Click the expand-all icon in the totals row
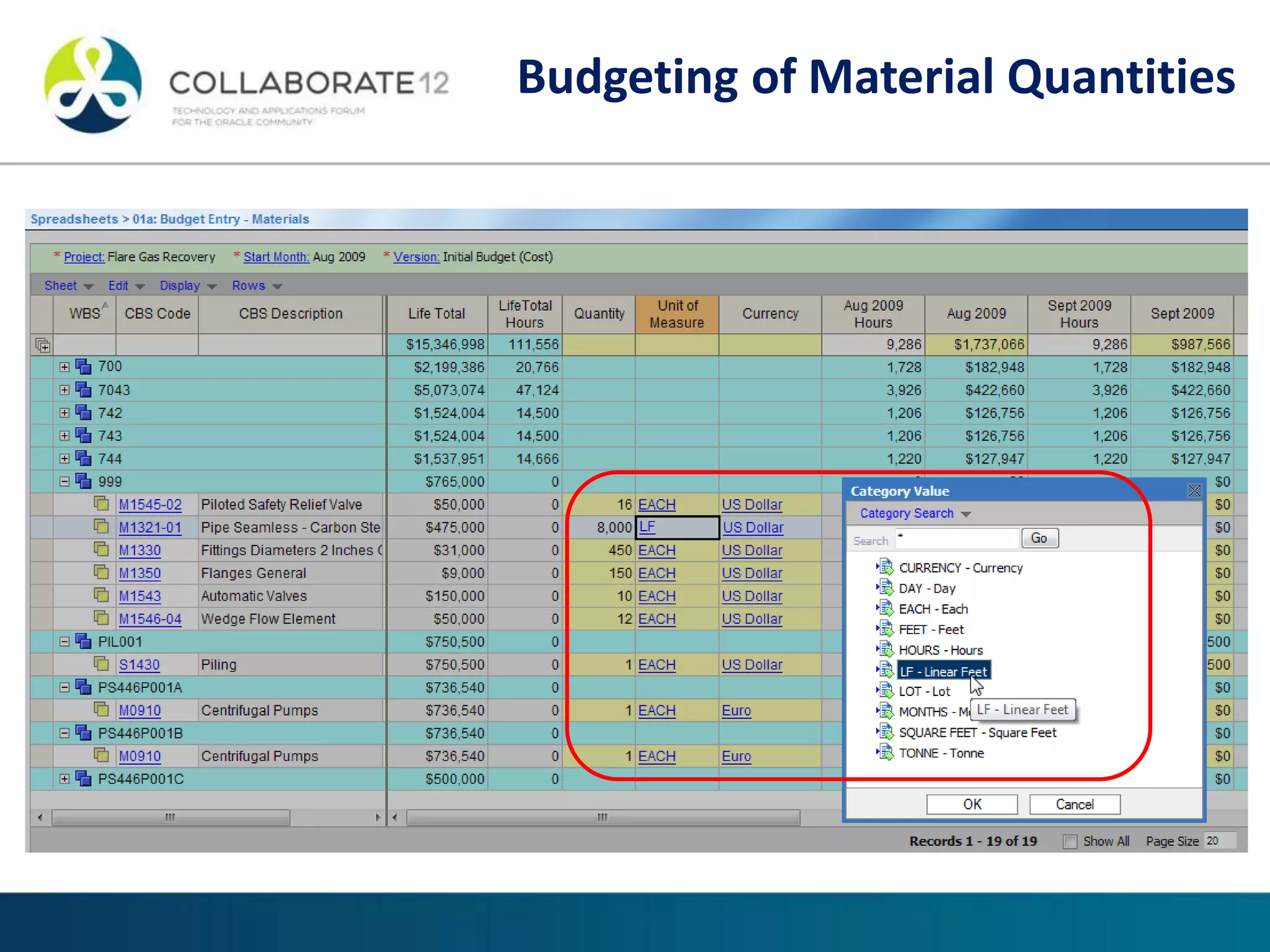 point(43,345)
